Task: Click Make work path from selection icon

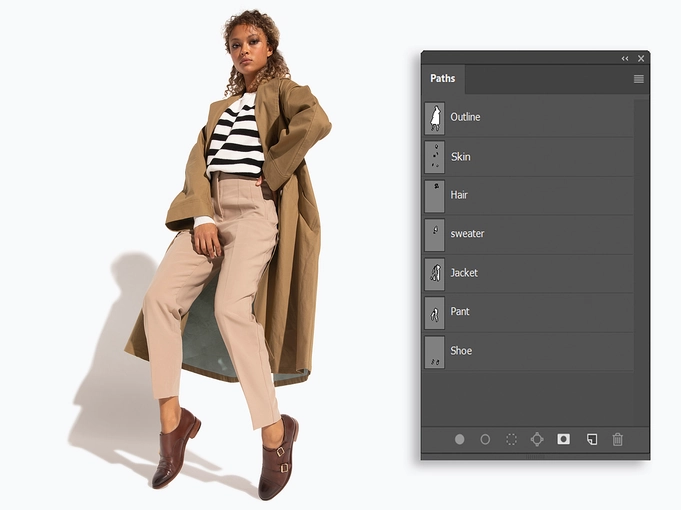Action: tap(537, 439)
